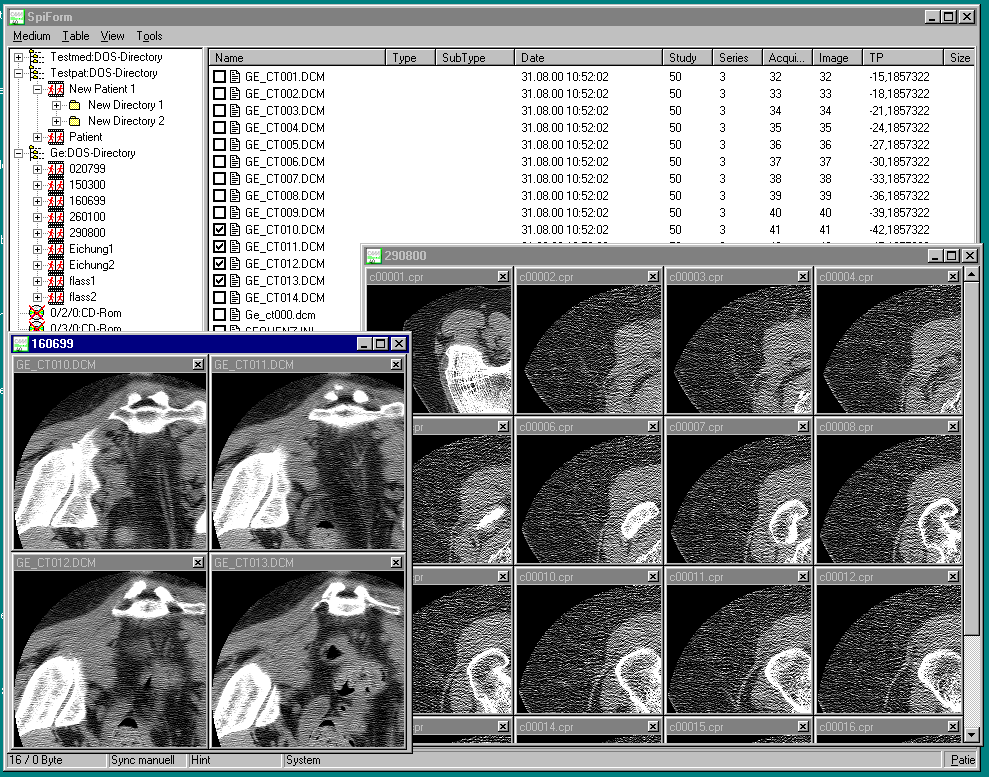Click the patient icon beside 290800 in tree

pos(56,233)
